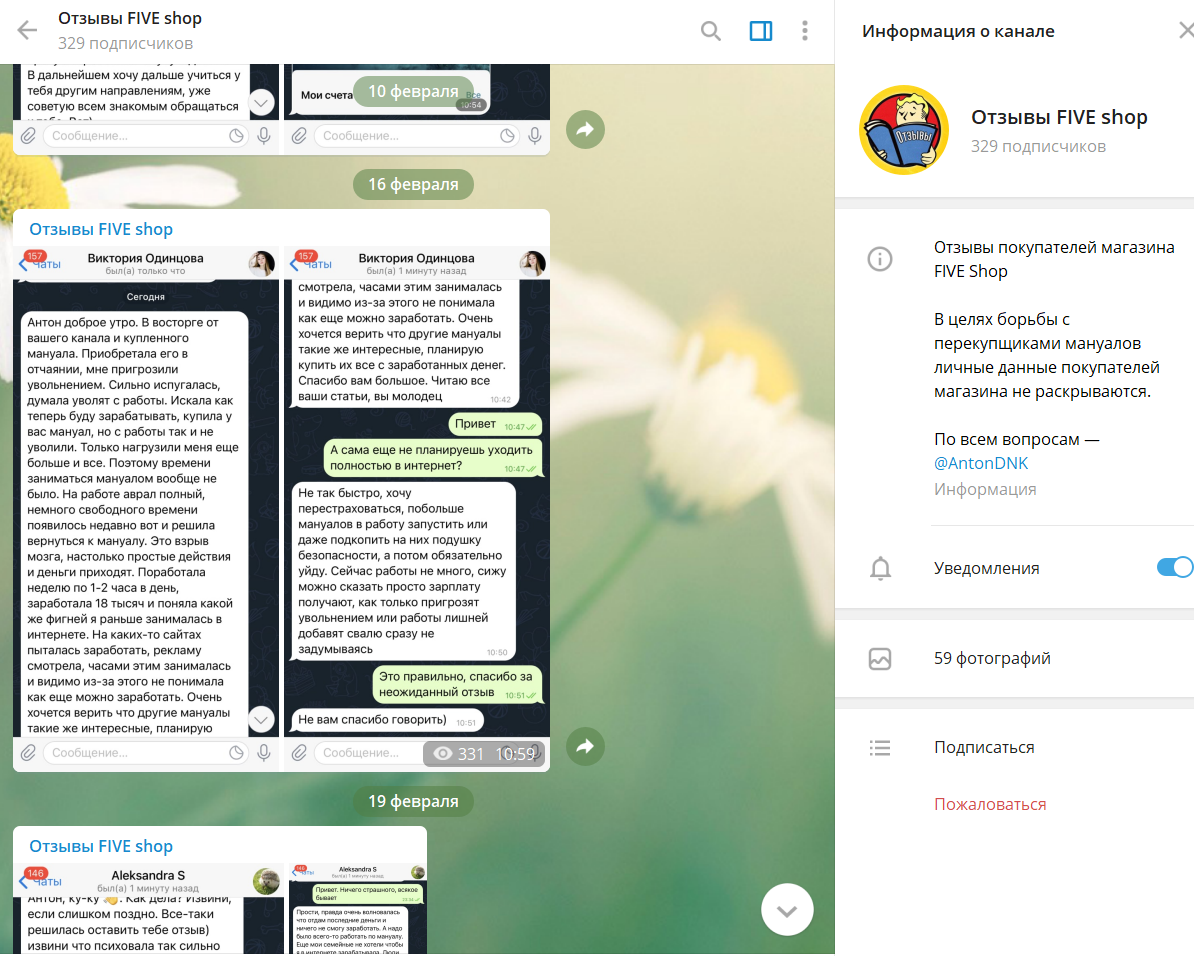The width and height of the screenshot is (1194, 956).
Task: Open the screenshot with 'В дальнейшем хочу дальше учиться'
Action: pos(146,110)
